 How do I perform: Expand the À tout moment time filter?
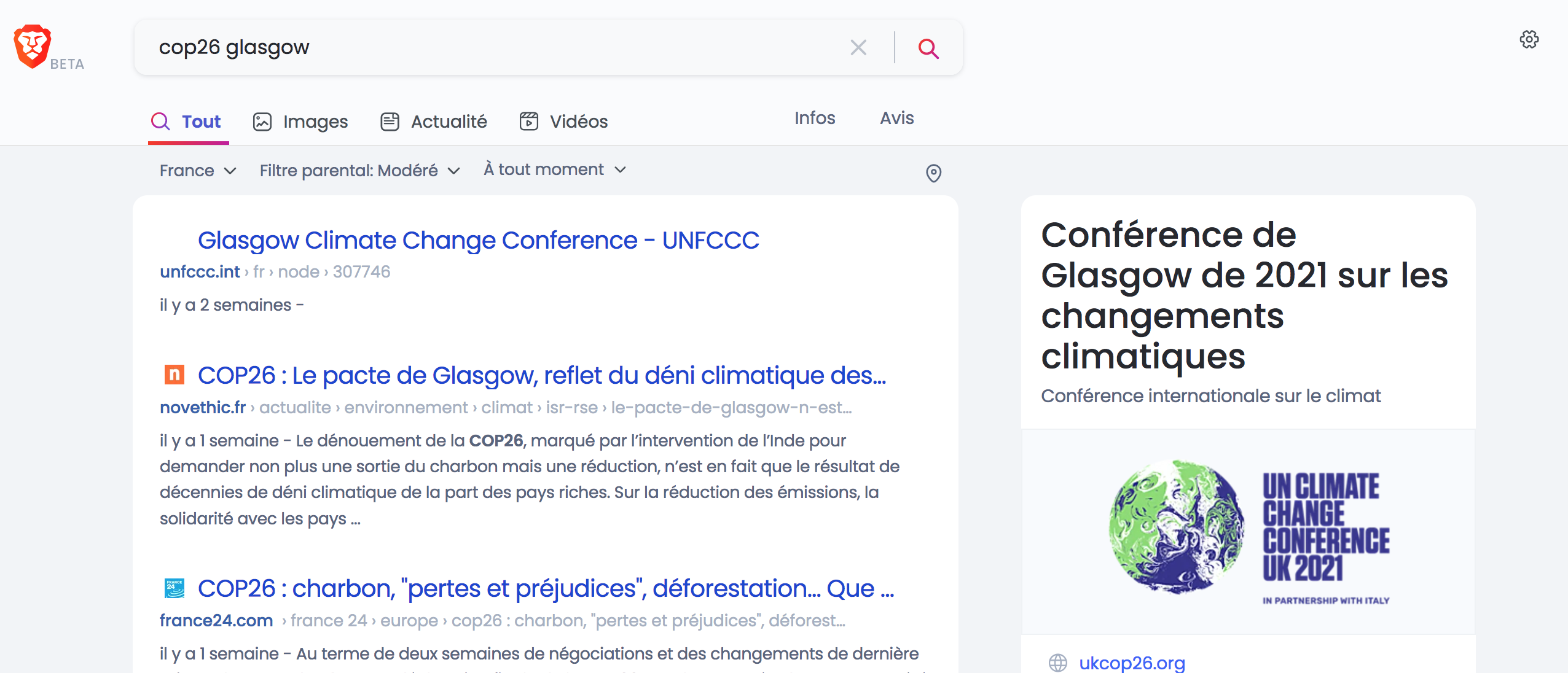point(554,169)
